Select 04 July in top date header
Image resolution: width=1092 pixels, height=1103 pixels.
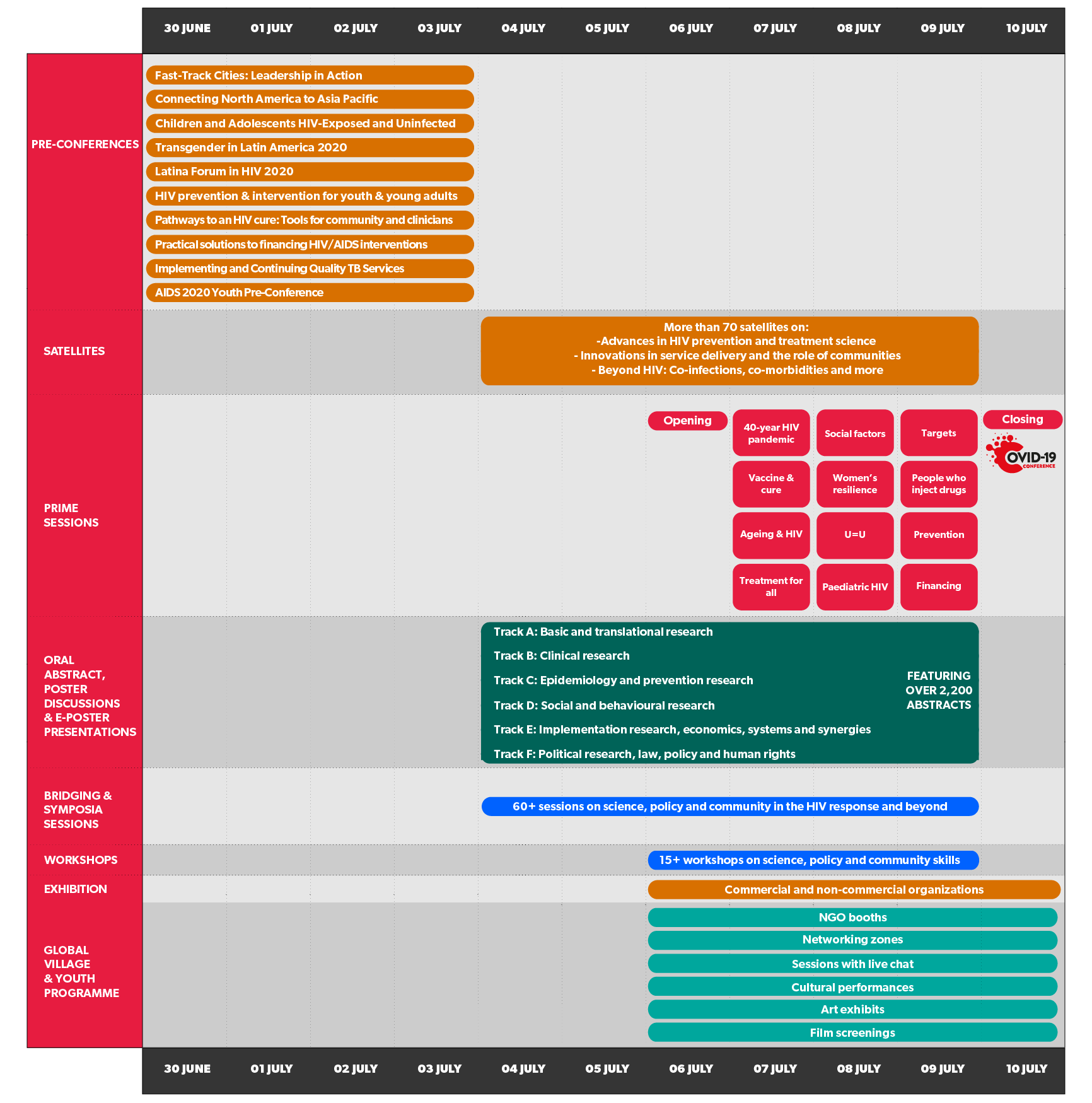(523, 28)
